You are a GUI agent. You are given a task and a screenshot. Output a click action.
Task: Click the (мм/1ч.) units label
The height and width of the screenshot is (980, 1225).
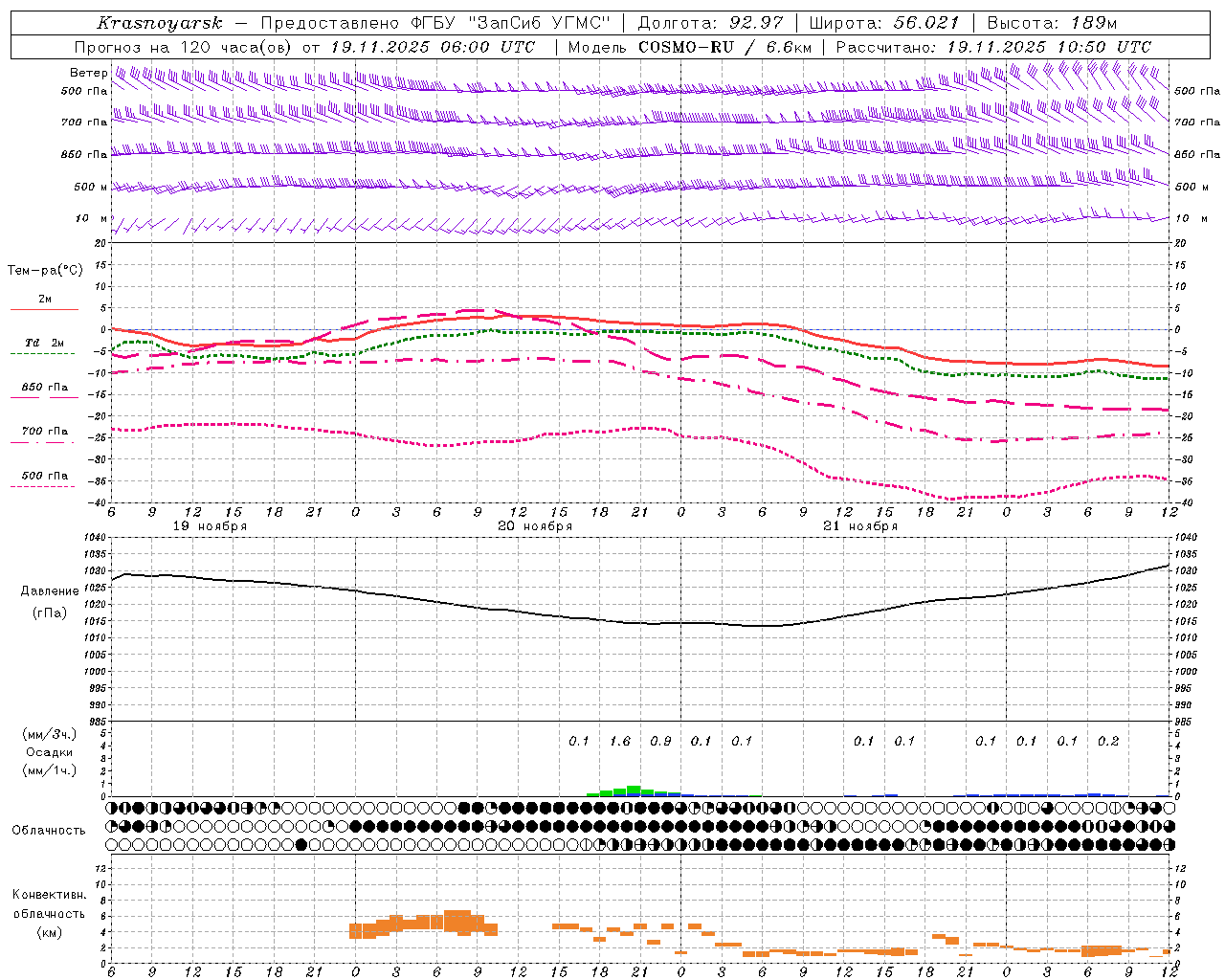pos(50,770)
